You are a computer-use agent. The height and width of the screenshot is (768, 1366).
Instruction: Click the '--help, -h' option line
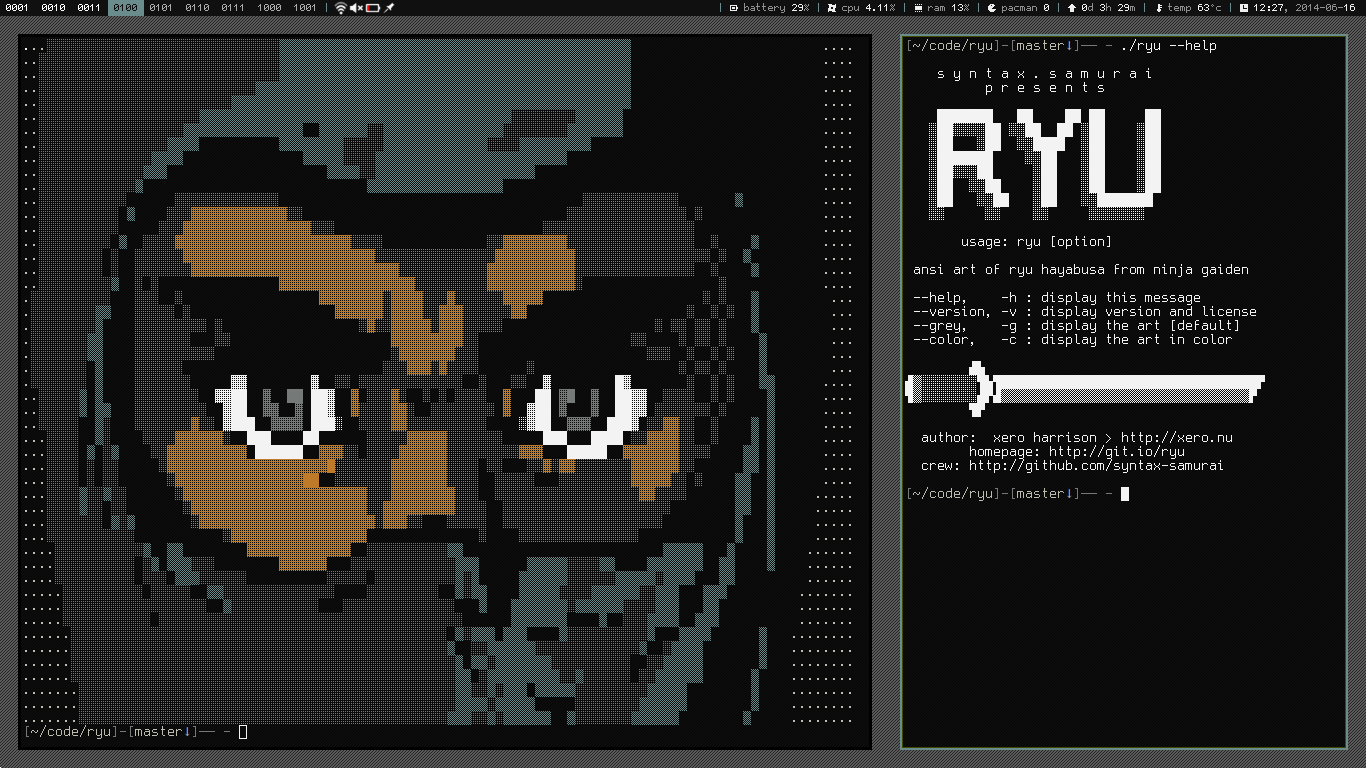[x=1057, y=297]
